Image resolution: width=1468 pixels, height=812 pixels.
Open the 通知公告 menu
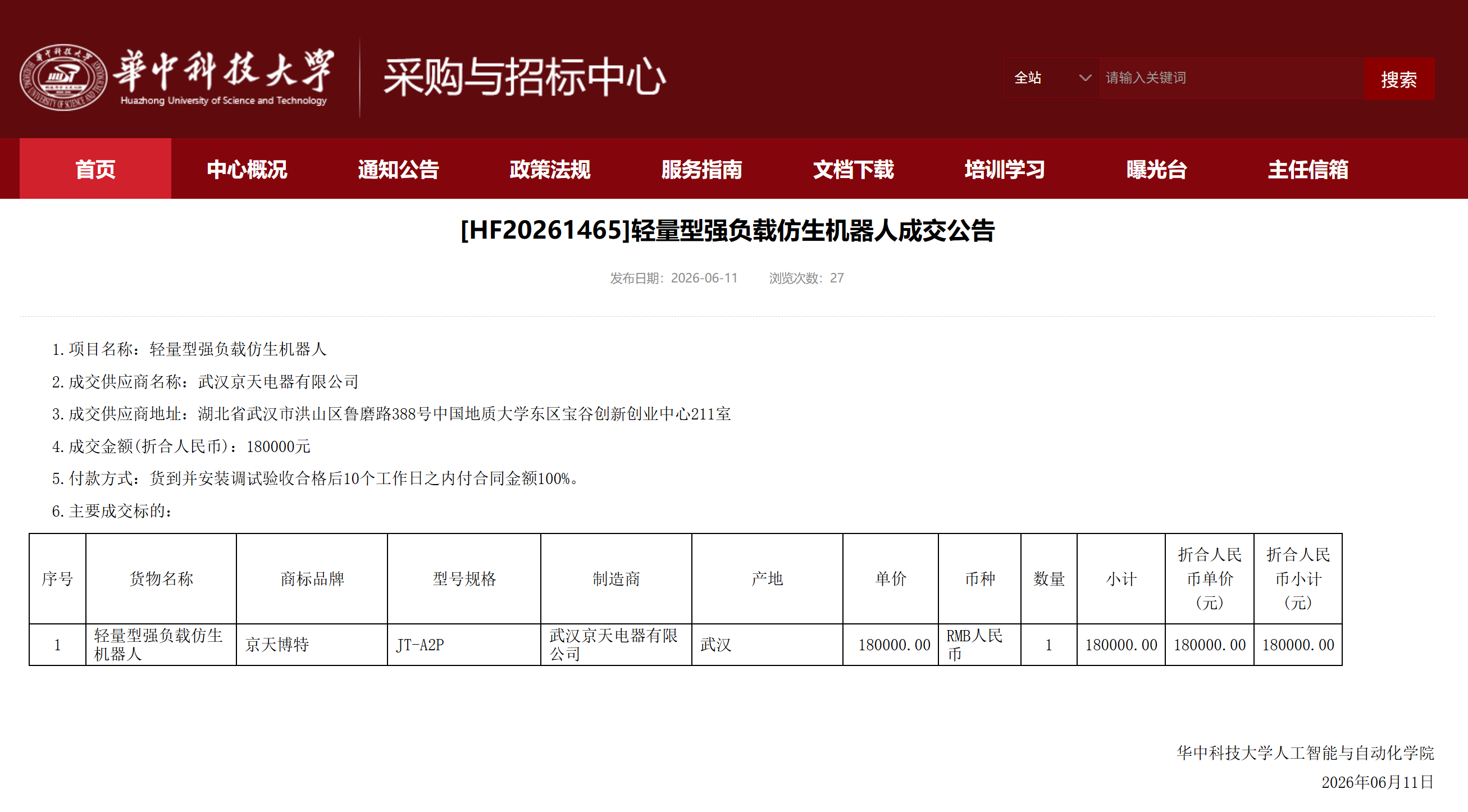click(398, 169)
